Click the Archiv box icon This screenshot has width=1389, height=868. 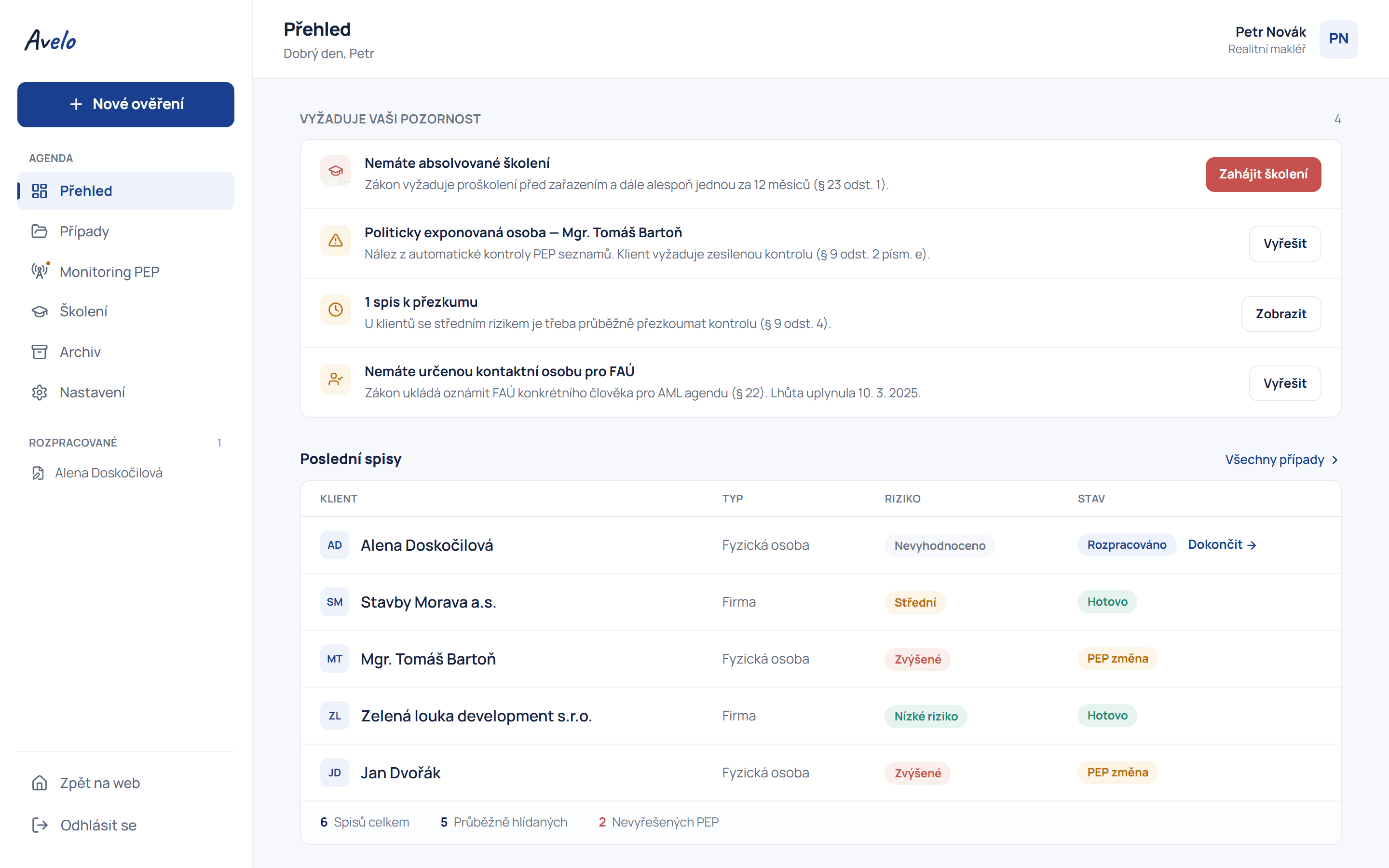click(39, 352)
